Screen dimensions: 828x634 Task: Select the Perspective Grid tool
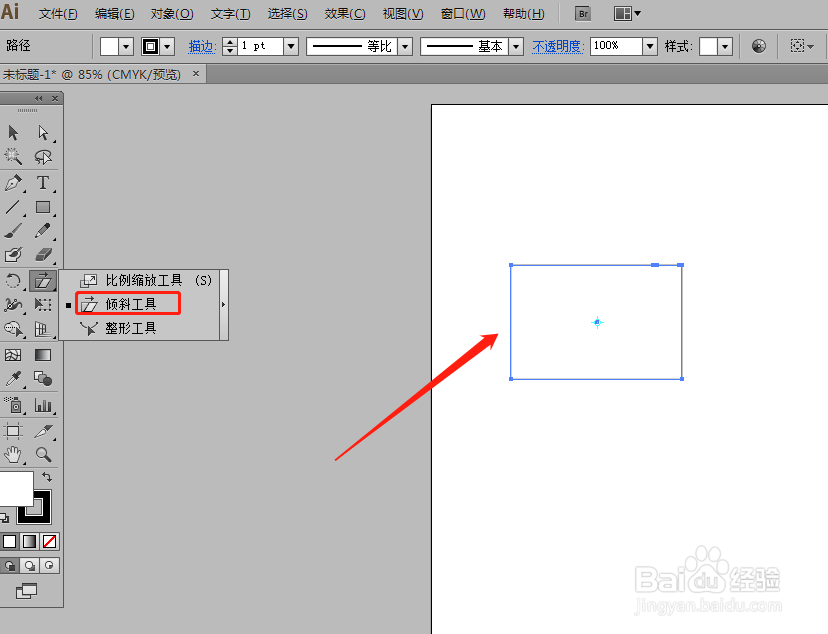click(43, 329)
